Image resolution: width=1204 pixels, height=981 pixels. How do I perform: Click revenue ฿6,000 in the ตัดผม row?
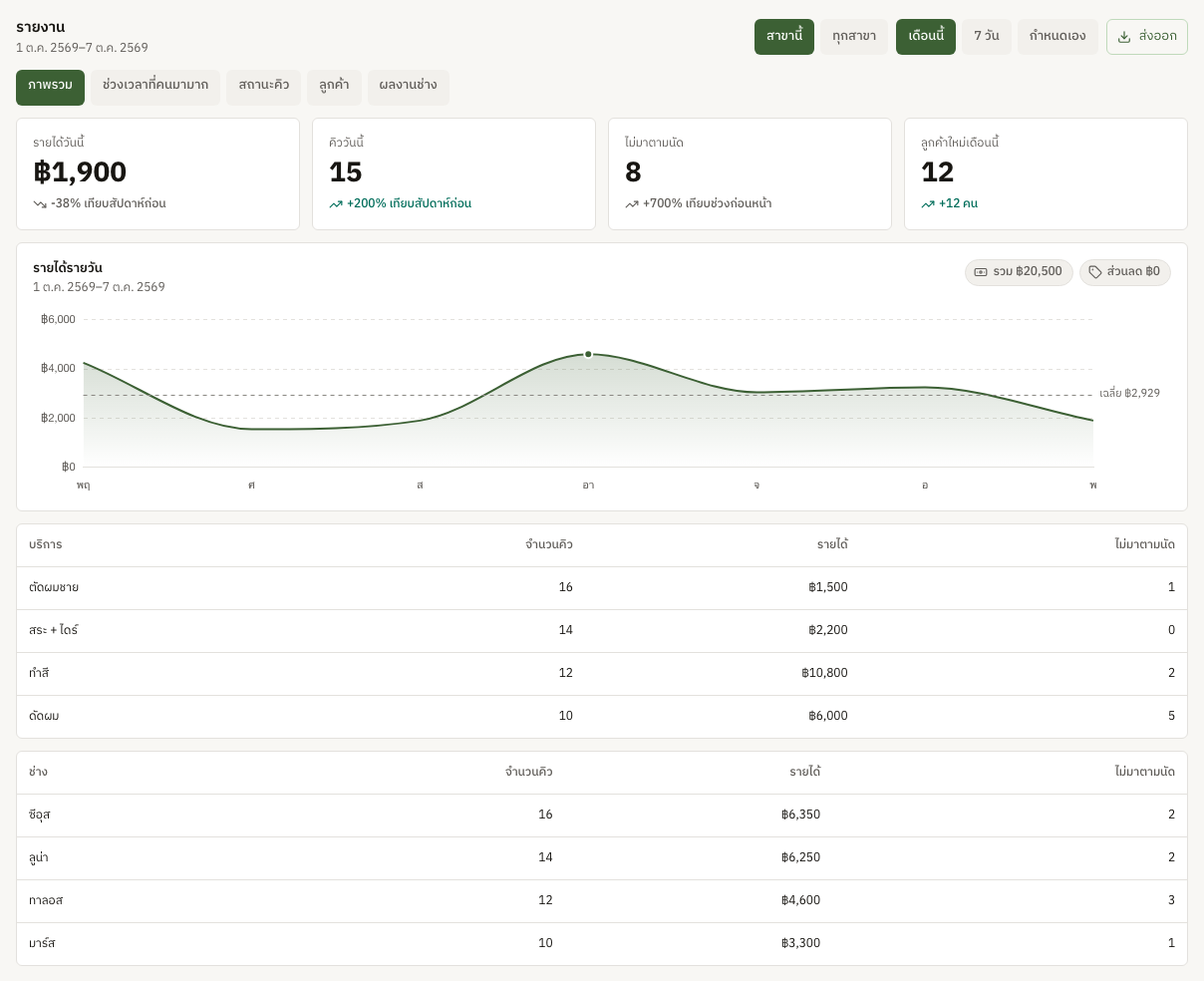click(828, 717)
